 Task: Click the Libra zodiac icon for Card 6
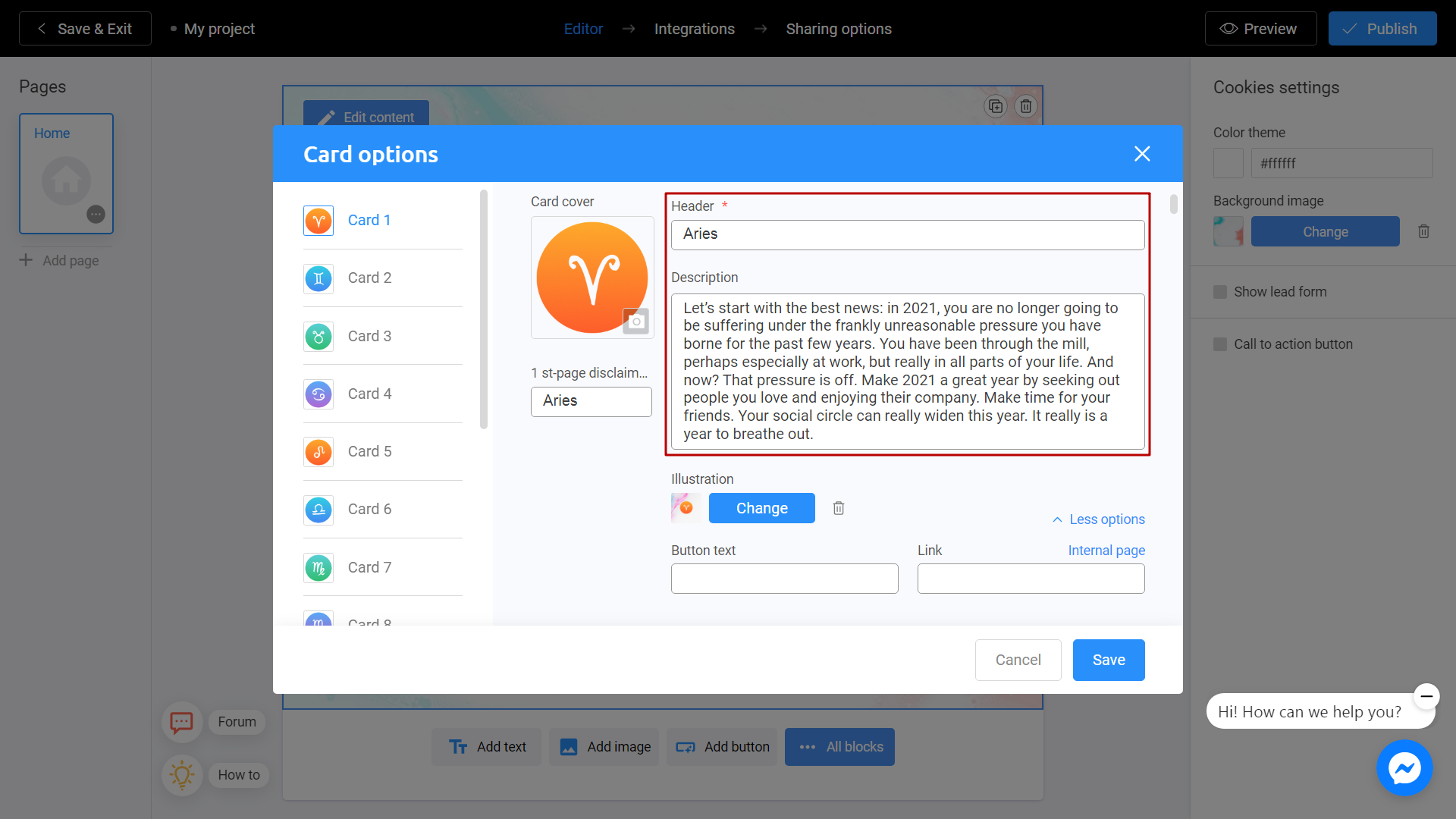click(319, 509)
